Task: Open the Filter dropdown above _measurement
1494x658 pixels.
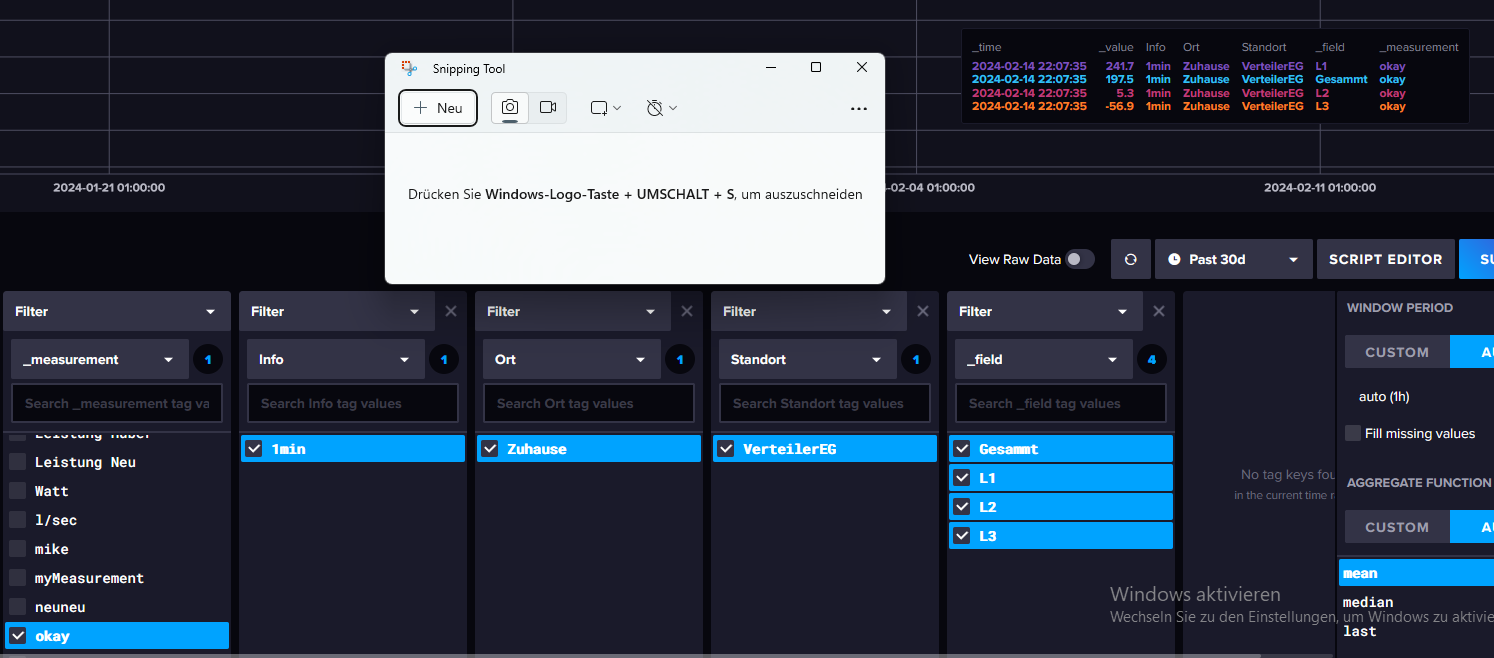Action: (117, 311)
